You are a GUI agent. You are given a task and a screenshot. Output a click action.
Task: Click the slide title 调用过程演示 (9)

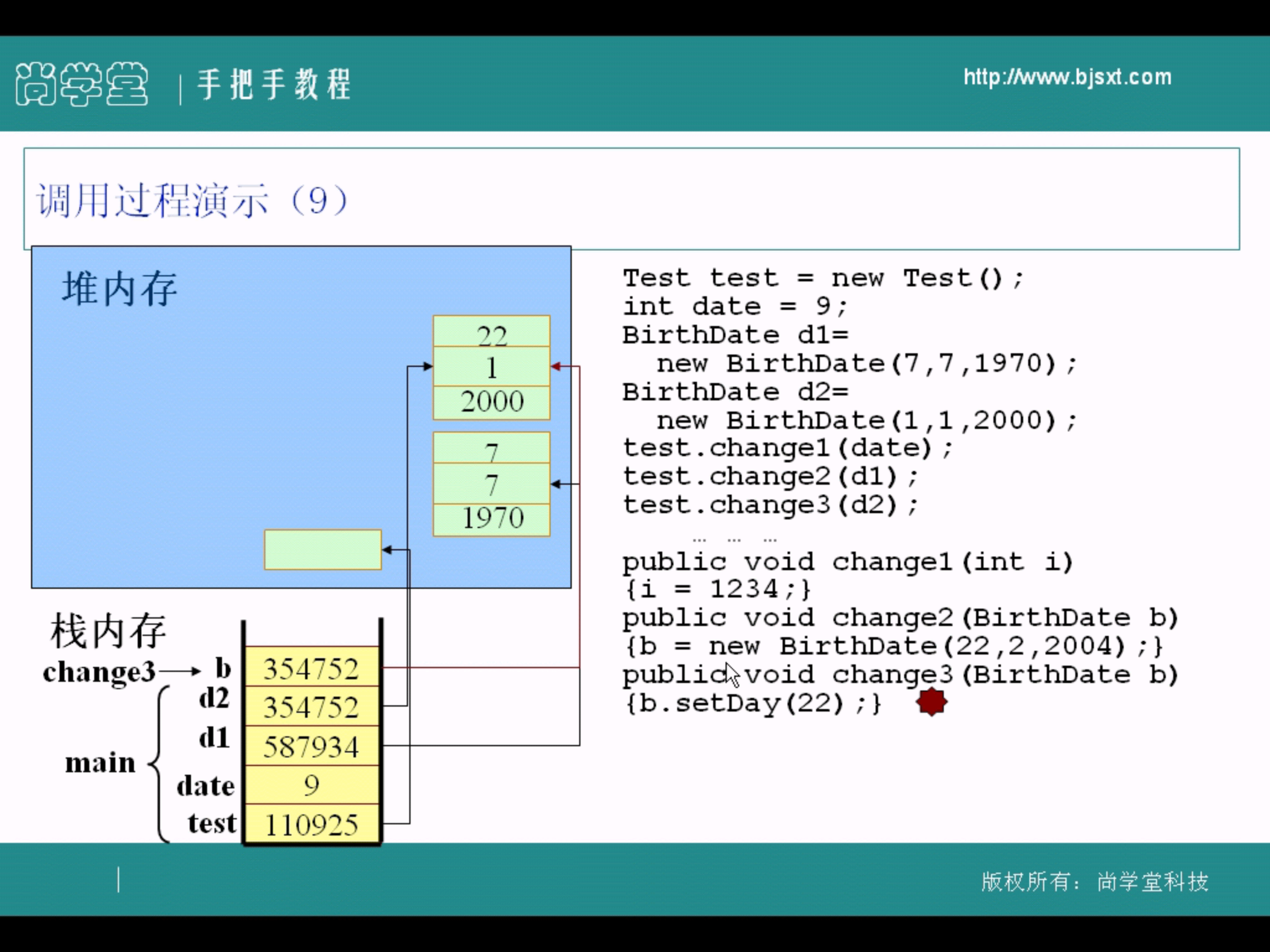pos(192,200)
